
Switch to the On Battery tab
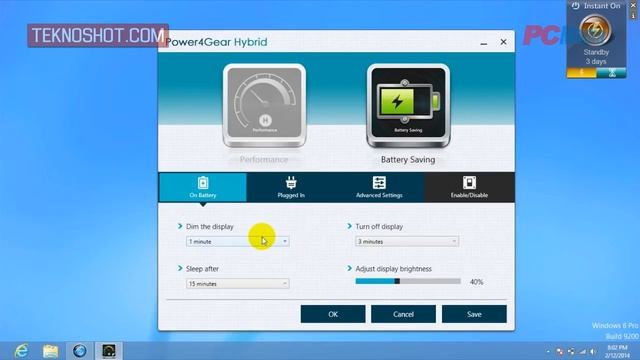(x=203, y=187)
